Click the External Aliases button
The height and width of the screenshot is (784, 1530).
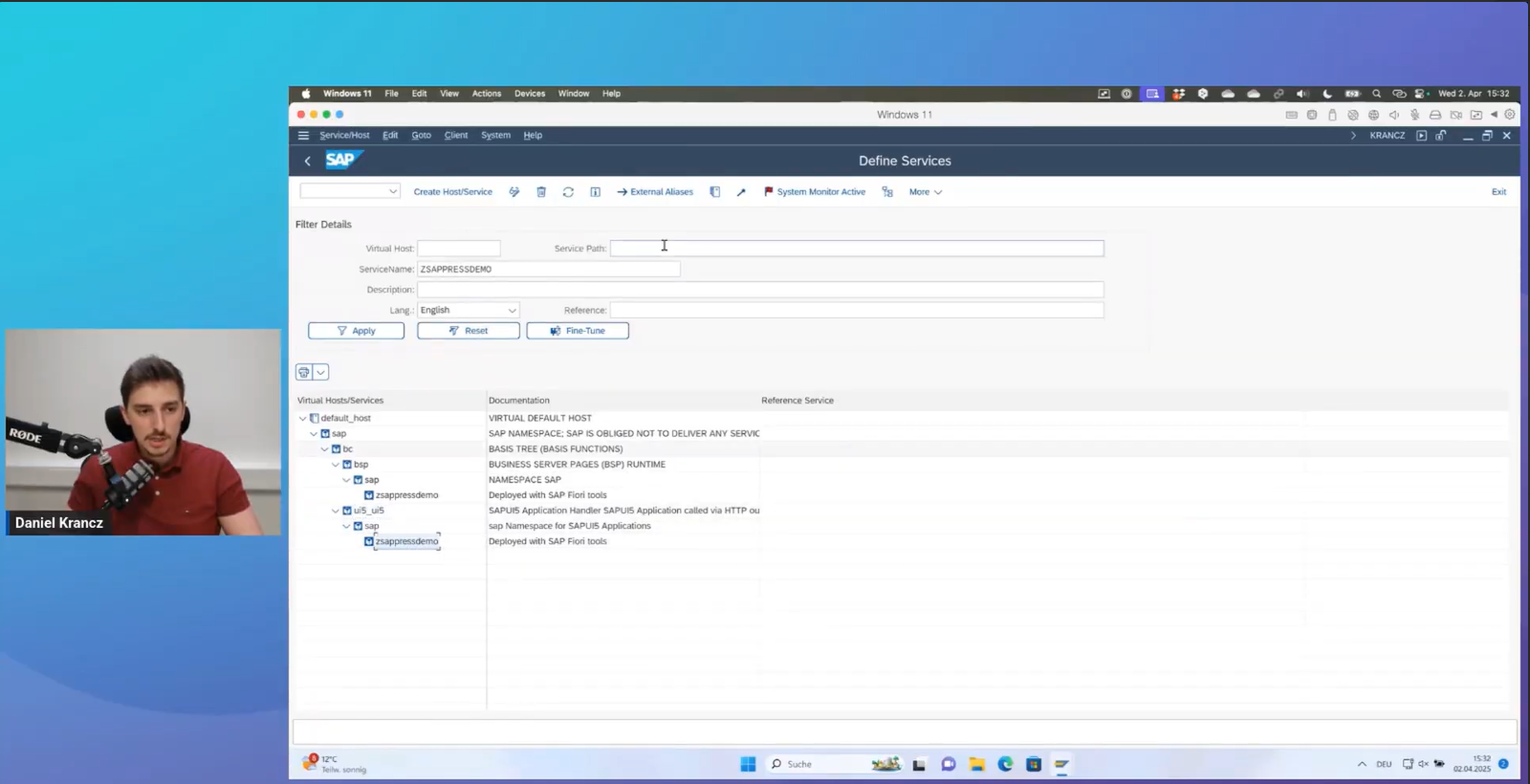(655, 192)
